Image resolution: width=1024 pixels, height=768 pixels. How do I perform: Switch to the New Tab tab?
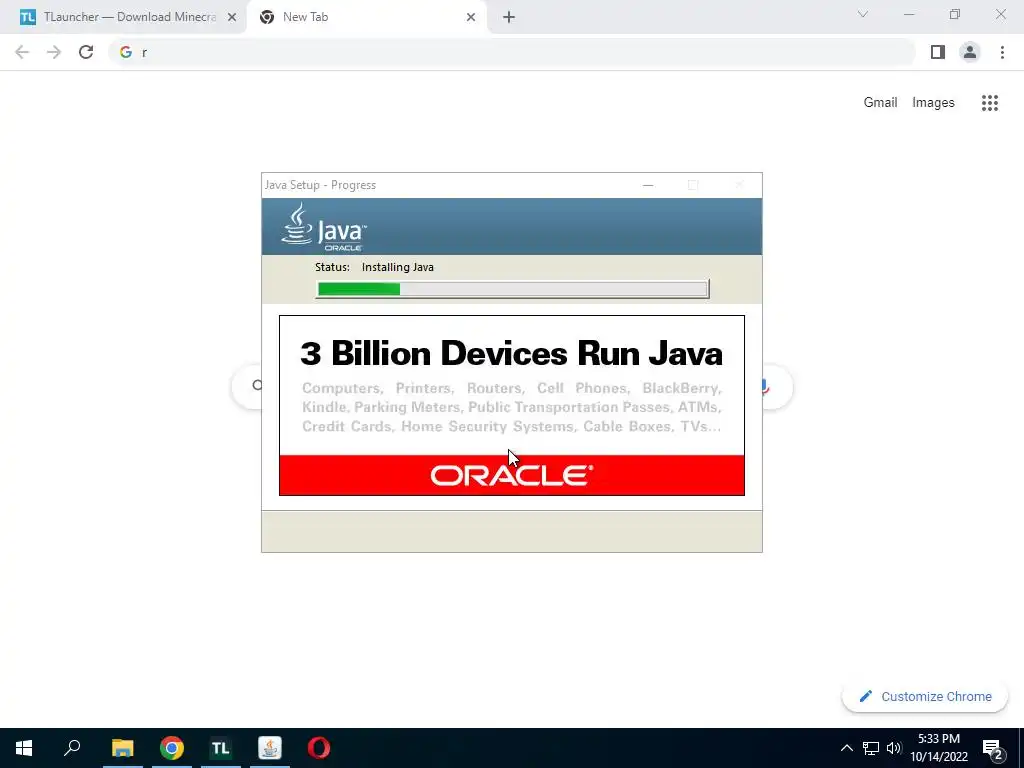366,17
